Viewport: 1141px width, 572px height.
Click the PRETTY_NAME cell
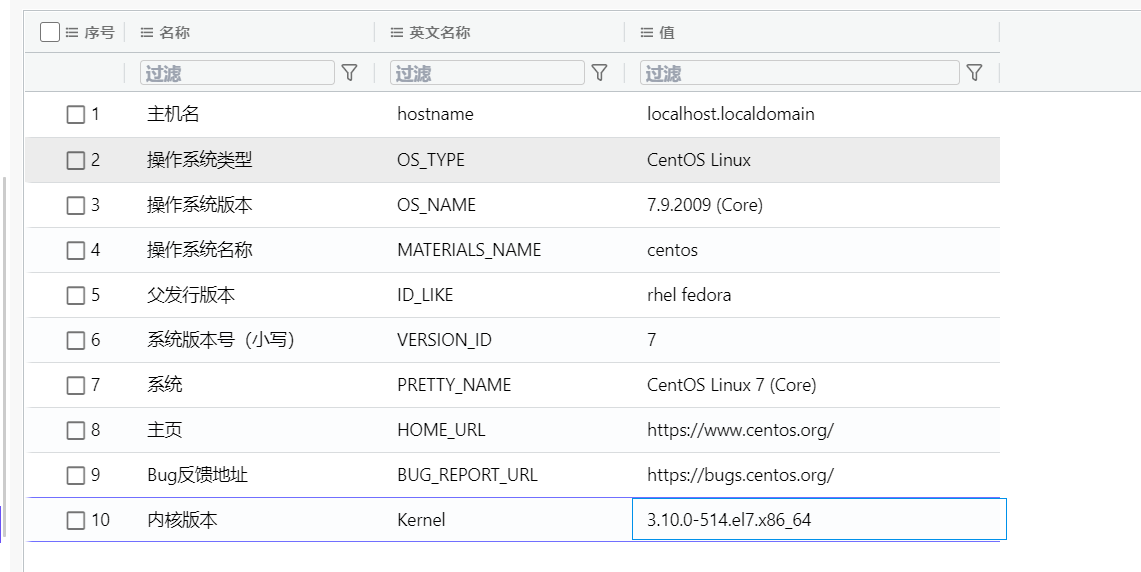coord(454,385)
